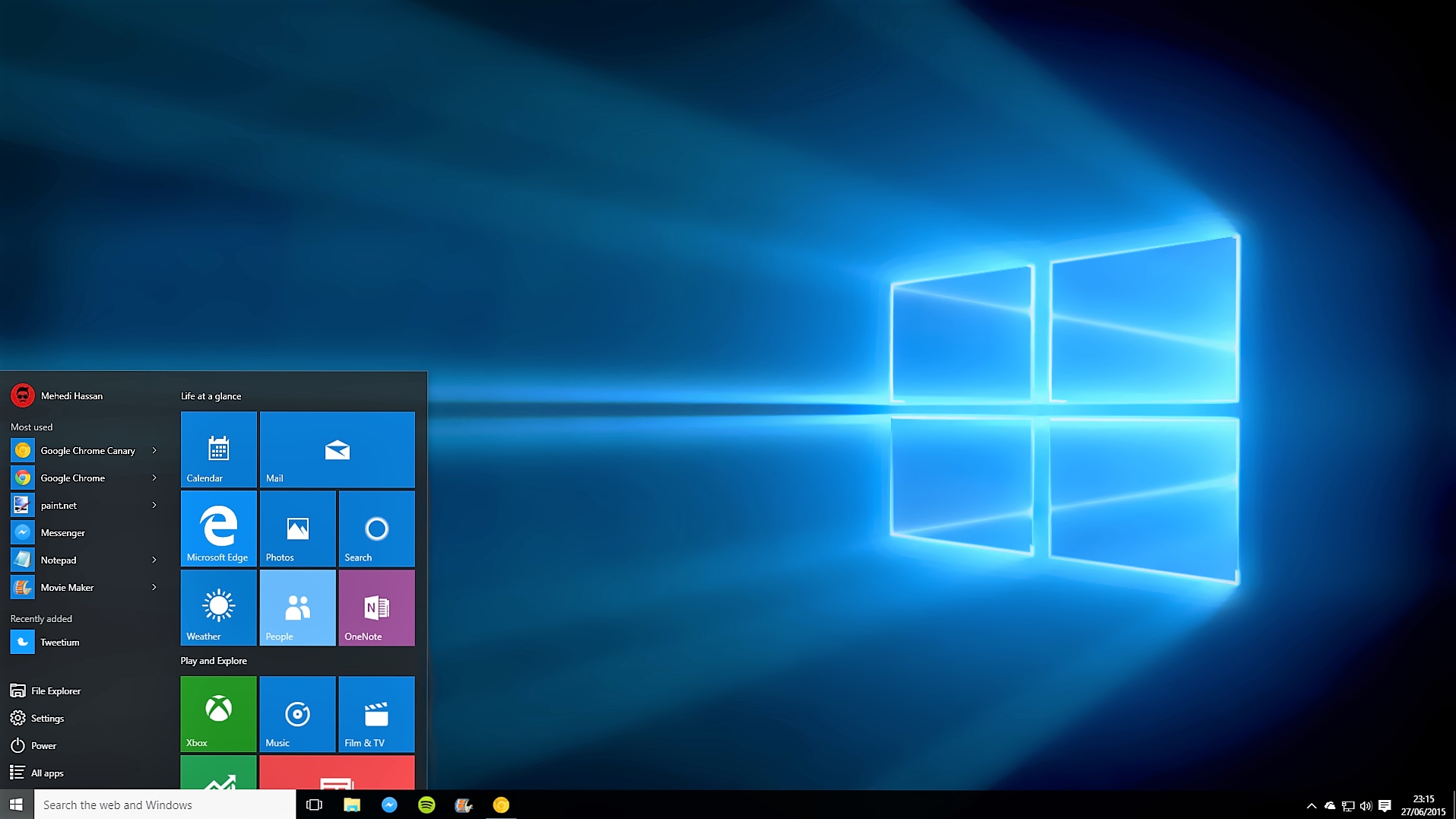This screenshot has width=1456, height=819.
Task: Click the Spotify icon in the taskbar
Action: (427, 805)
